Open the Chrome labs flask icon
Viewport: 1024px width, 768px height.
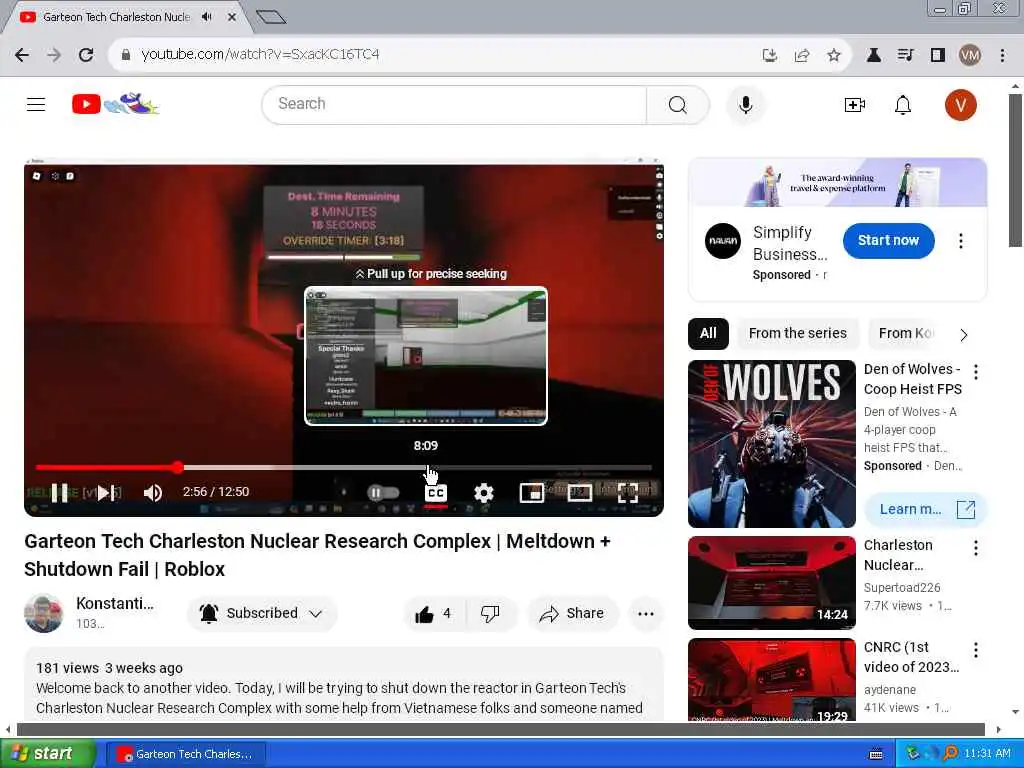873,56
